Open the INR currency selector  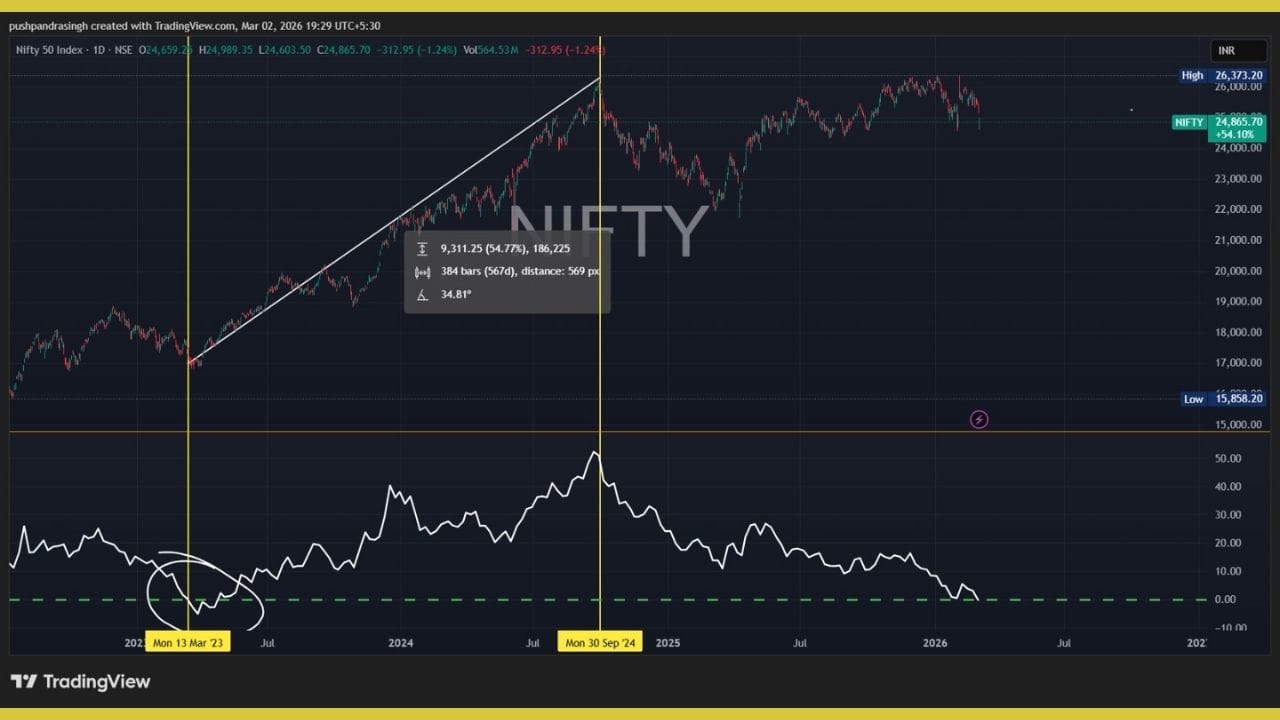(x=1225, y=50)
